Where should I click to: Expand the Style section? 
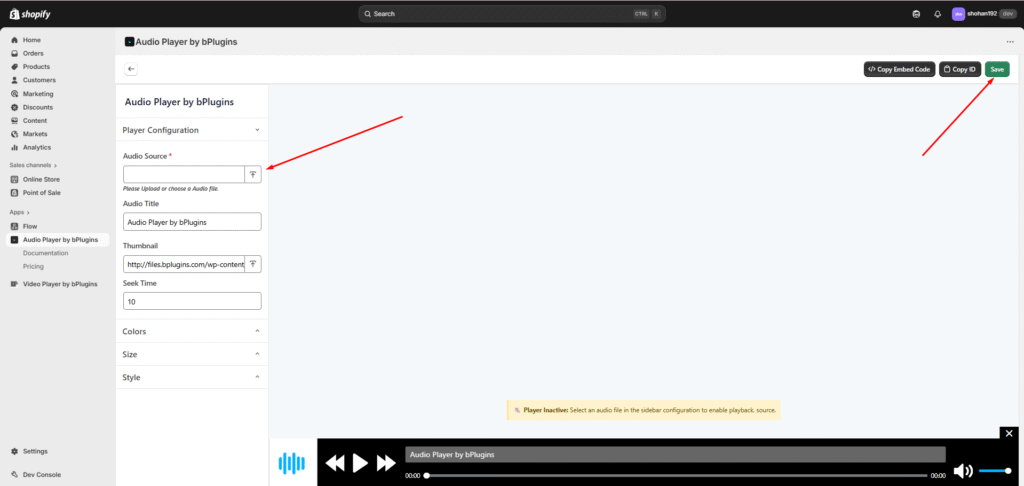(257, 377)
